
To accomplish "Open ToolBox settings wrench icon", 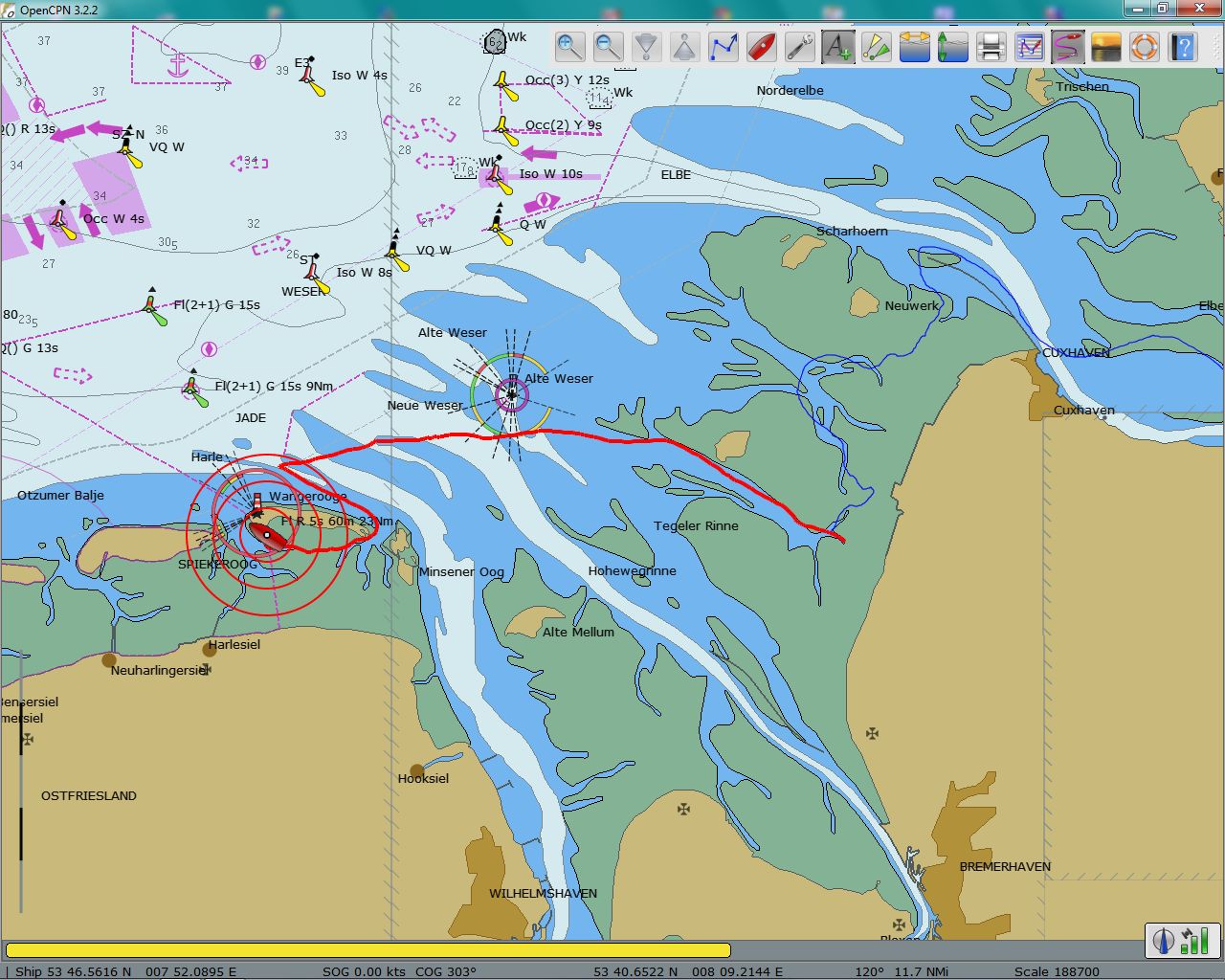I will click(x=800, y=46).
